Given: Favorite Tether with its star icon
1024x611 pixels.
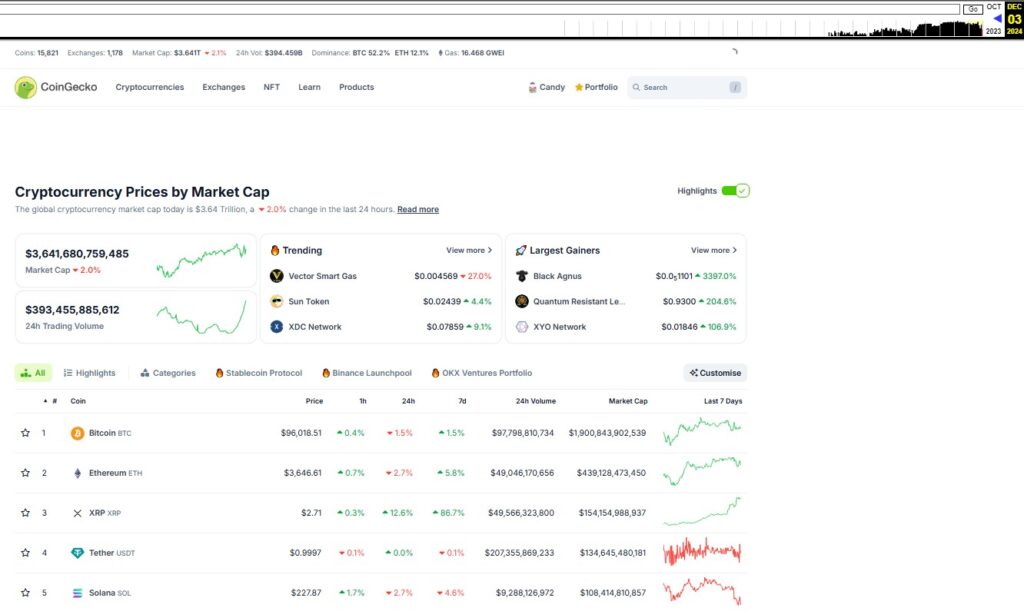Looking at the screenshot, I should pos(25,553).
